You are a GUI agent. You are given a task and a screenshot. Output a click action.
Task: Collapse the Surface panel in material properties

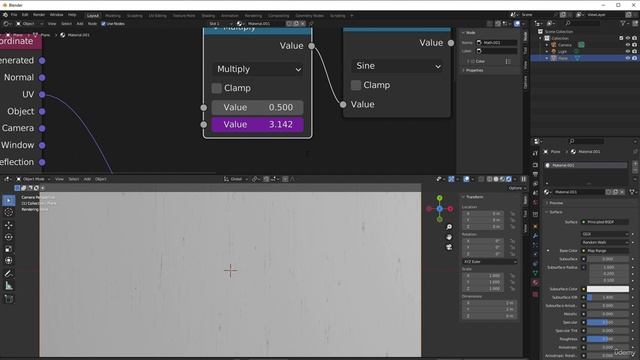coord(556,212)
